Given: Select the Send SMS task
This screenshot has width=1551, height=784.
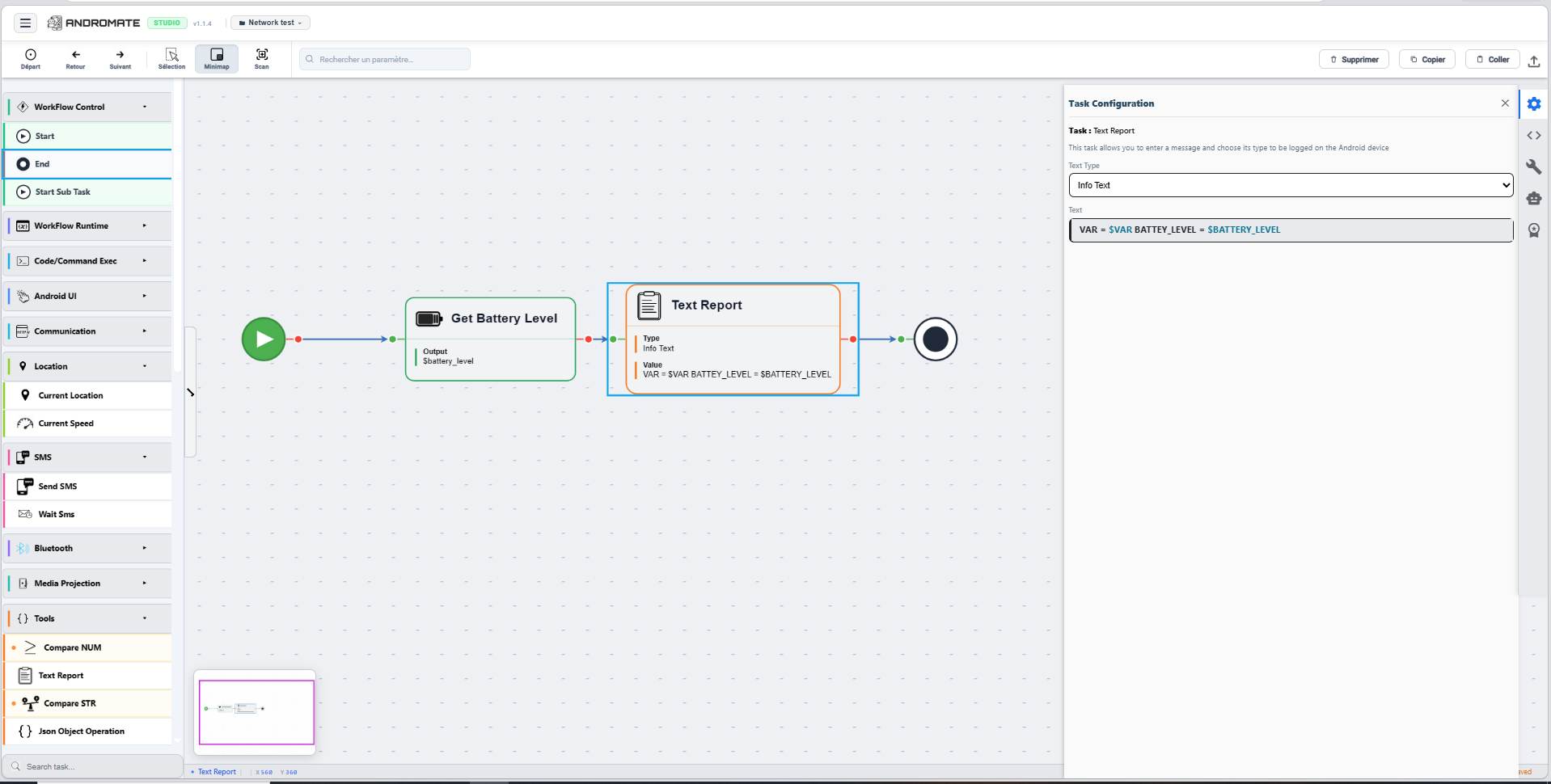Looking at the screenshot, I should pyautogui.click(x=89, y=487).
